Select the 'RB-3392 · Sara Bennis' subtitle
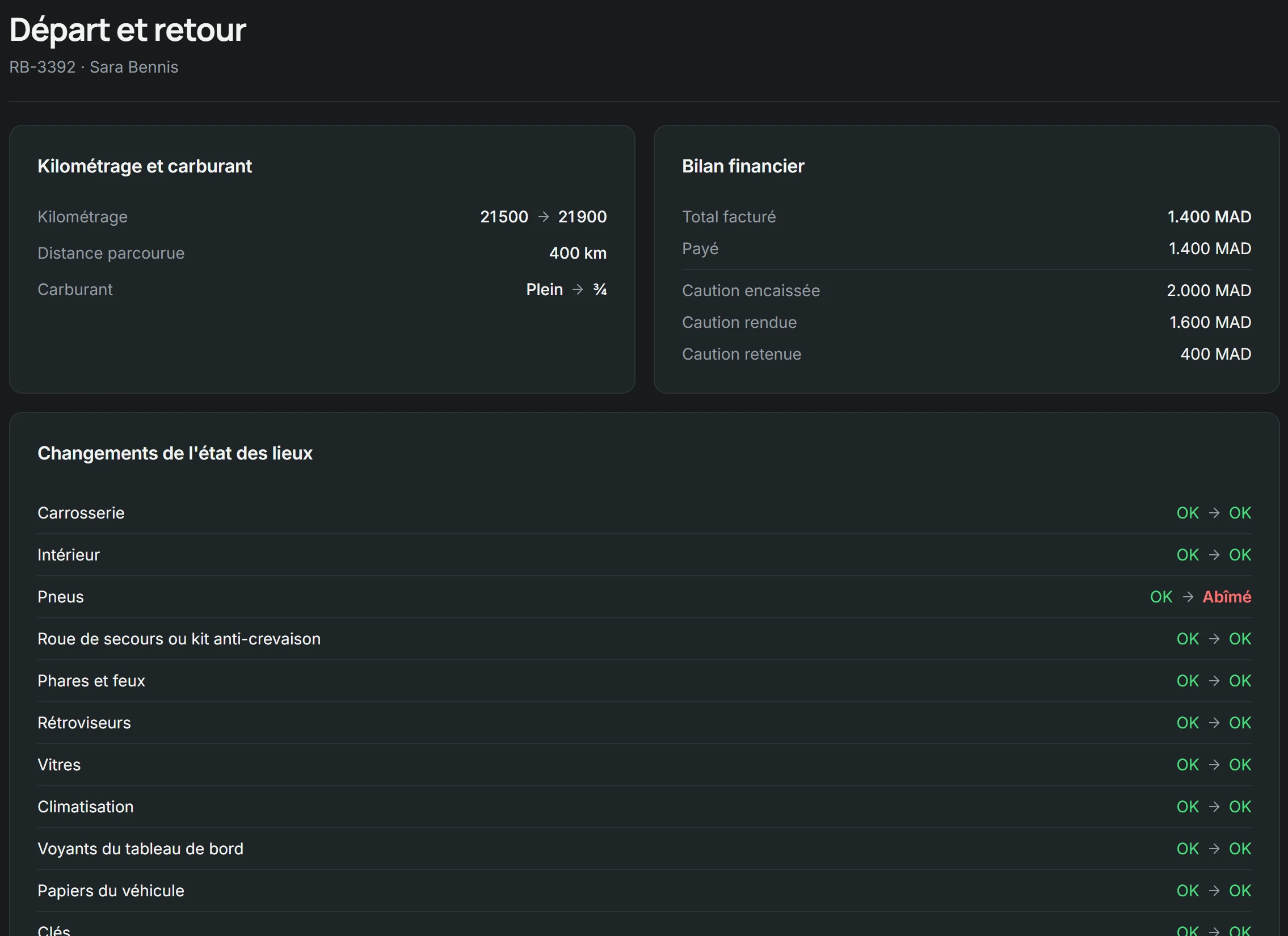The height and width of the screenshot is (936, 1288). pyautogui.click(x=94, y=67)
